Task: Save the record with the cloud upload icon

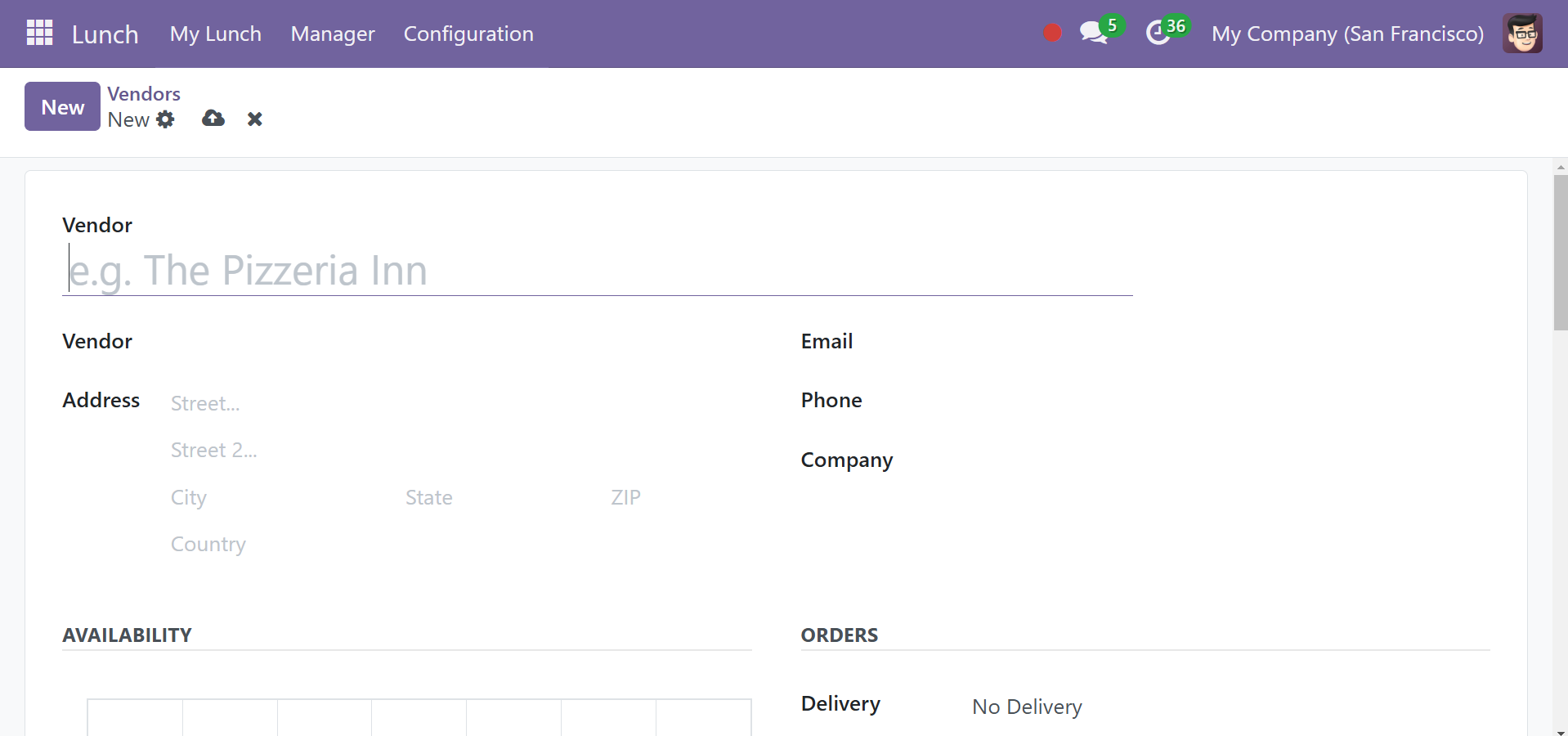Action: coord(213,119)
